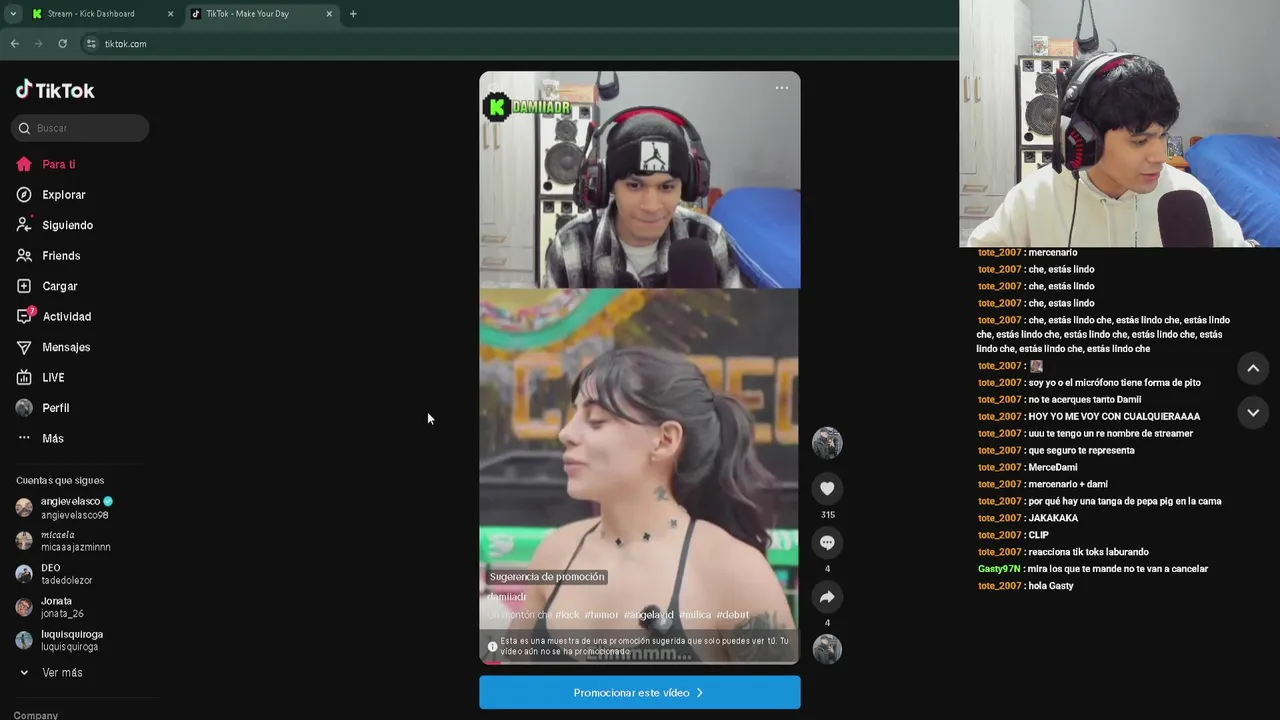This screenshot has height=720, width=1280.
Task: Click chat message 'JAKAKAKA'
Action: tap(1053, 518)
